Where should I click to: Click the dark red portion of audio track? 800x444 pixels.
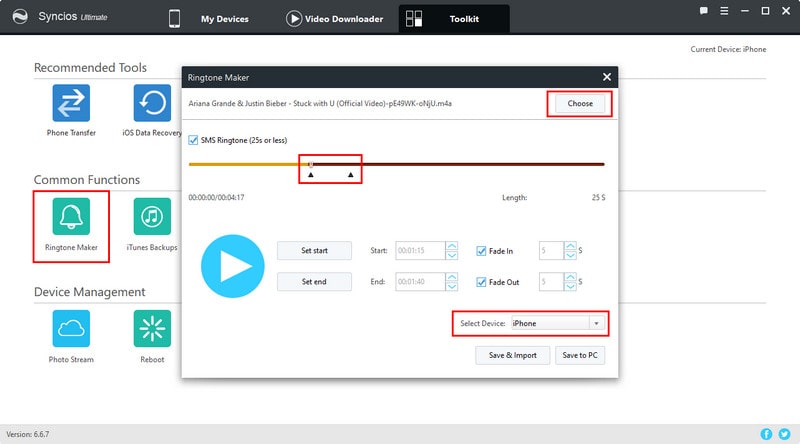(458, 164)
